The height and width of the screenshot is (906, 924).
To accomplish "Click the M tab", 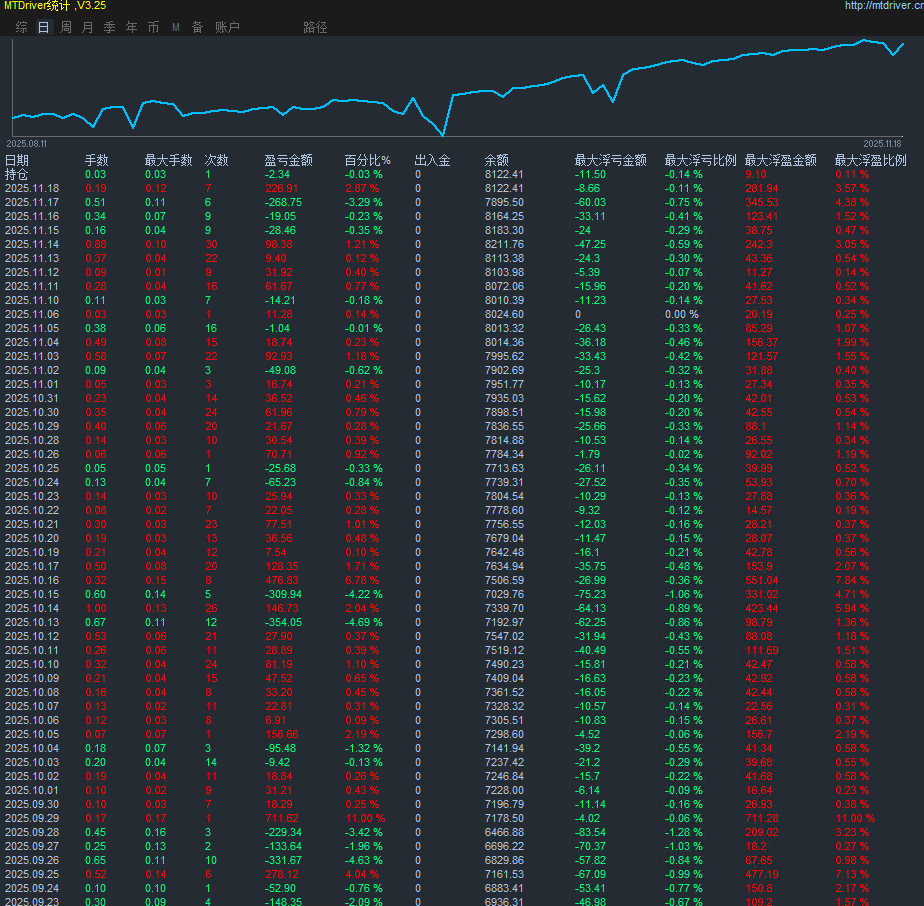I will (176, 27).
